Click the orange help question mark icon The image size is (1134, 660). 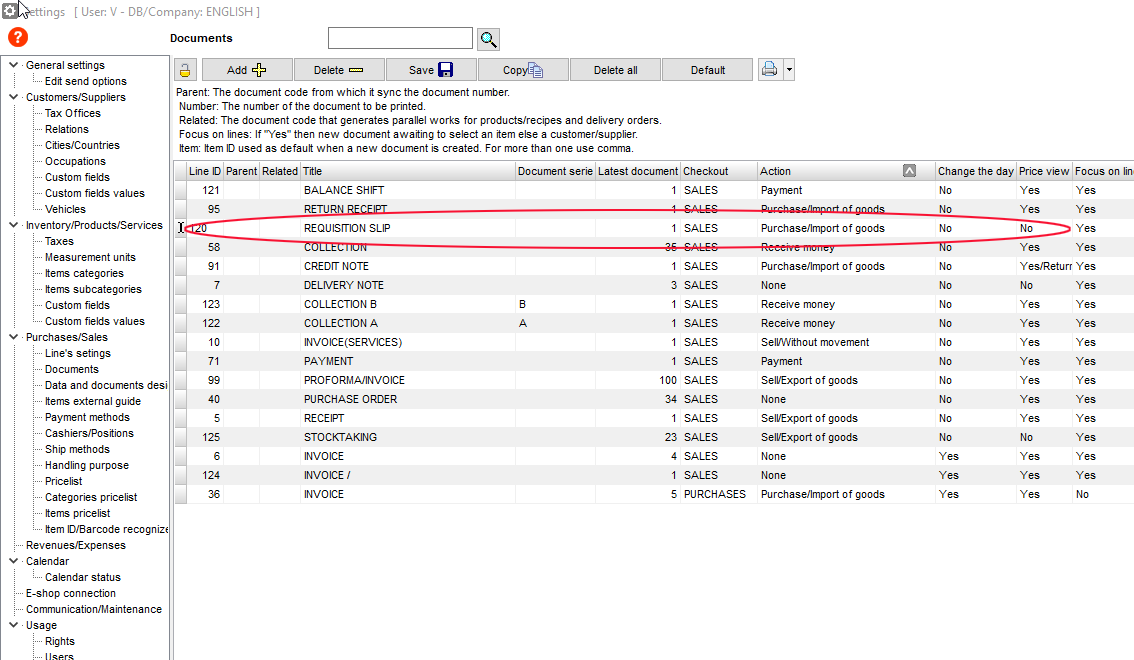tap(18, 38)
